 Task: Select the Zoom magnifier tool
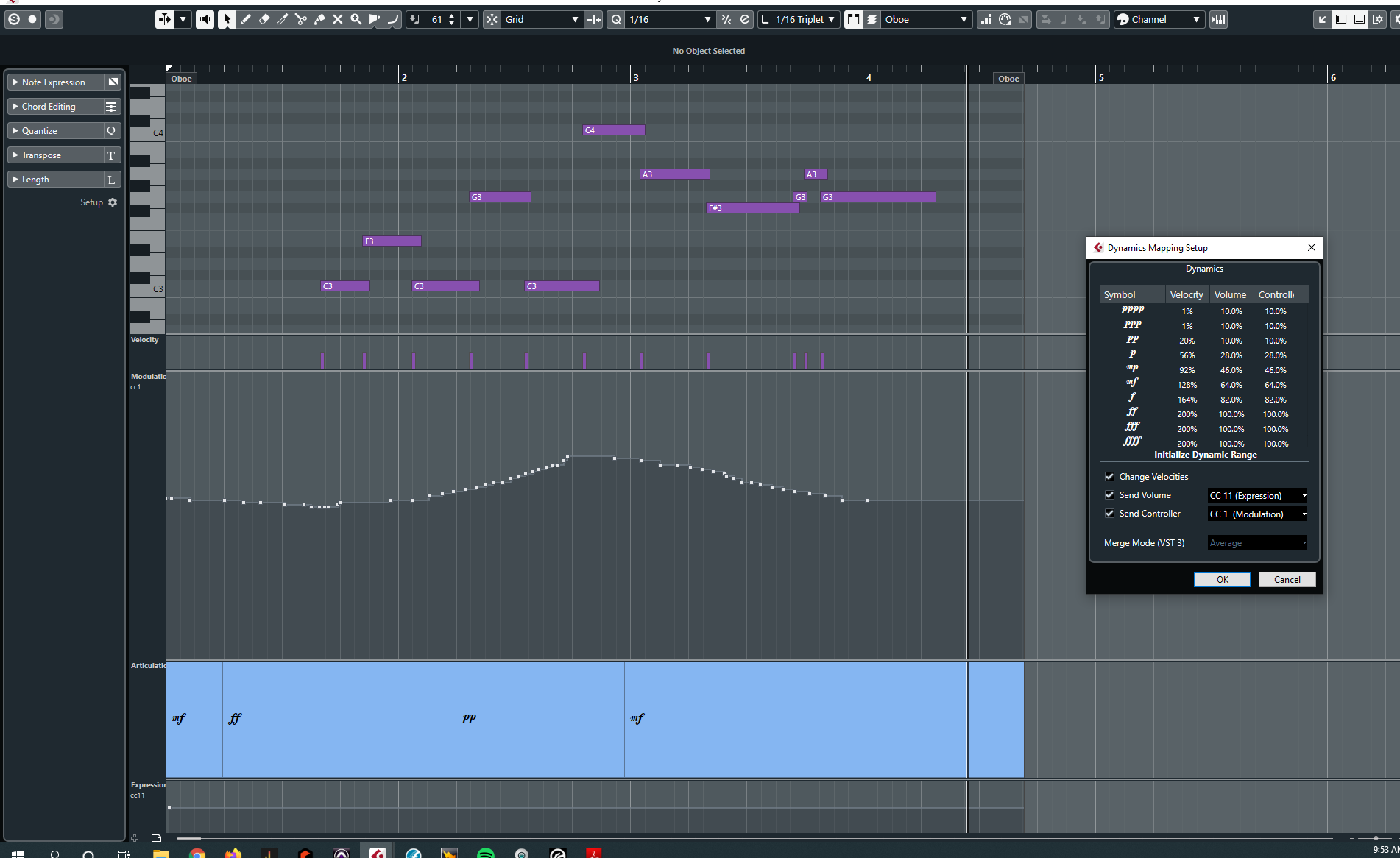click(x=356, y=19)
